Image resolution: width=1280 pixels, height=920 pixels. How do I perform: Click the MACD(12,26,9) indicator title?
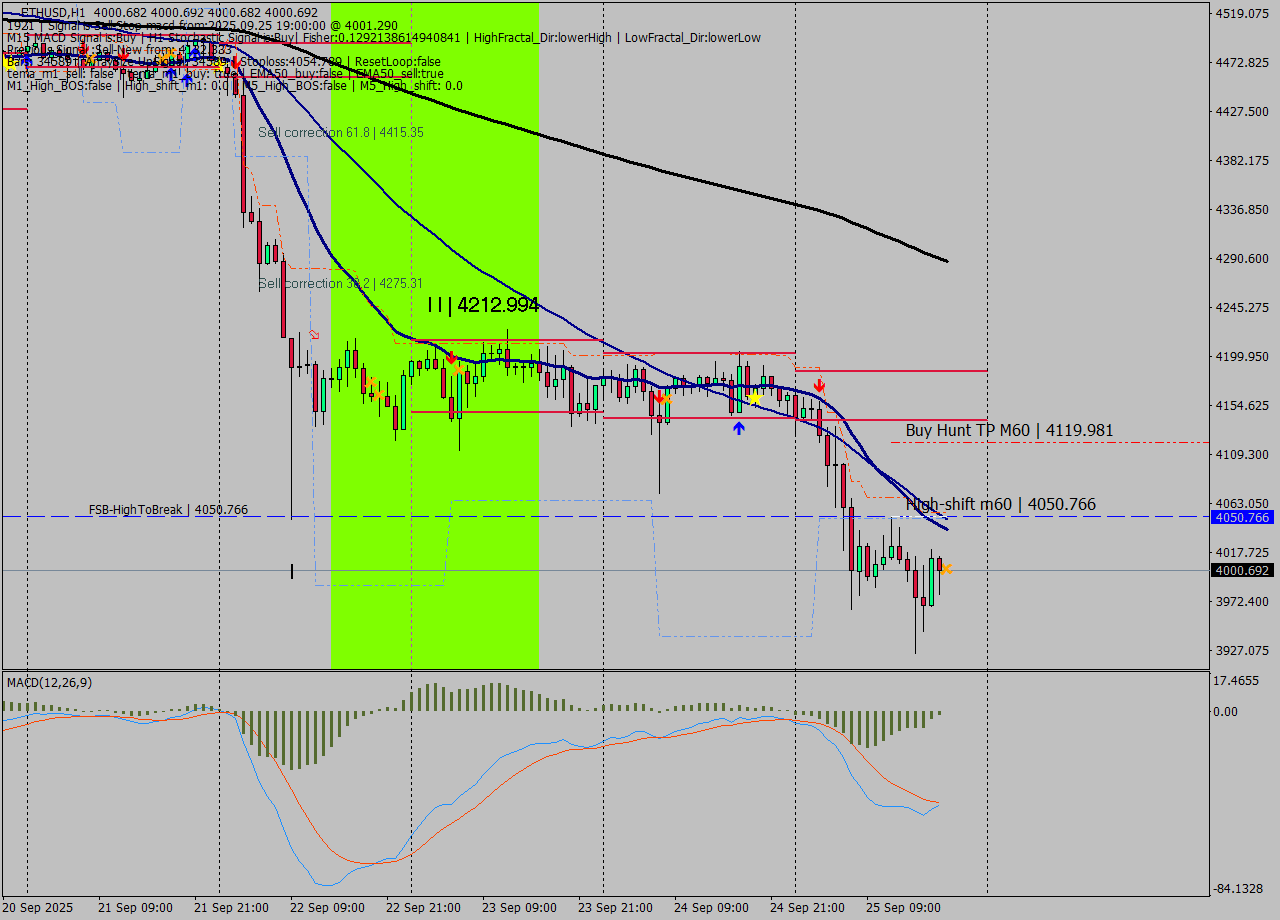pos(49,682)
